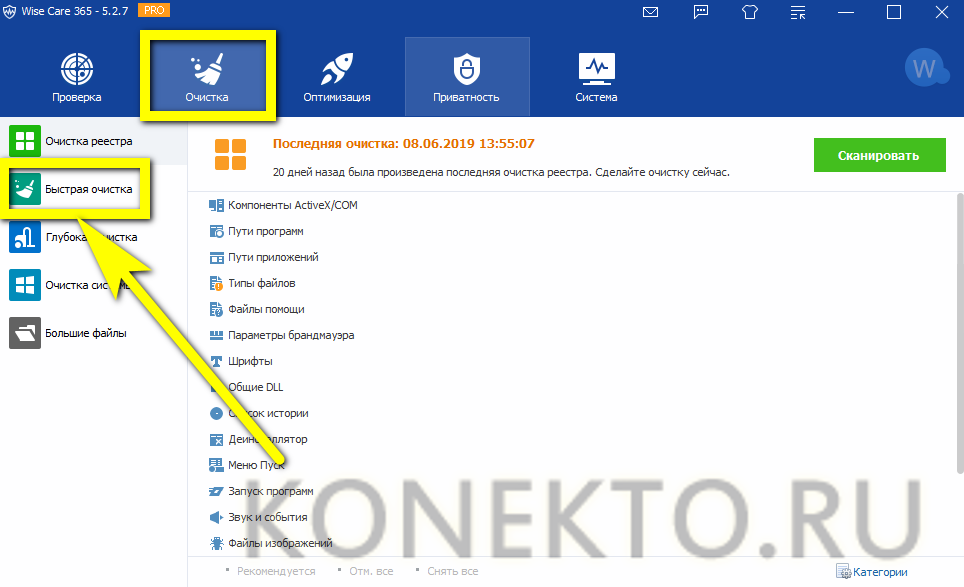The height and width of the screenshot is (587, 964).
Task: Open the mail envelope icon in title bar
Action: 651,13
